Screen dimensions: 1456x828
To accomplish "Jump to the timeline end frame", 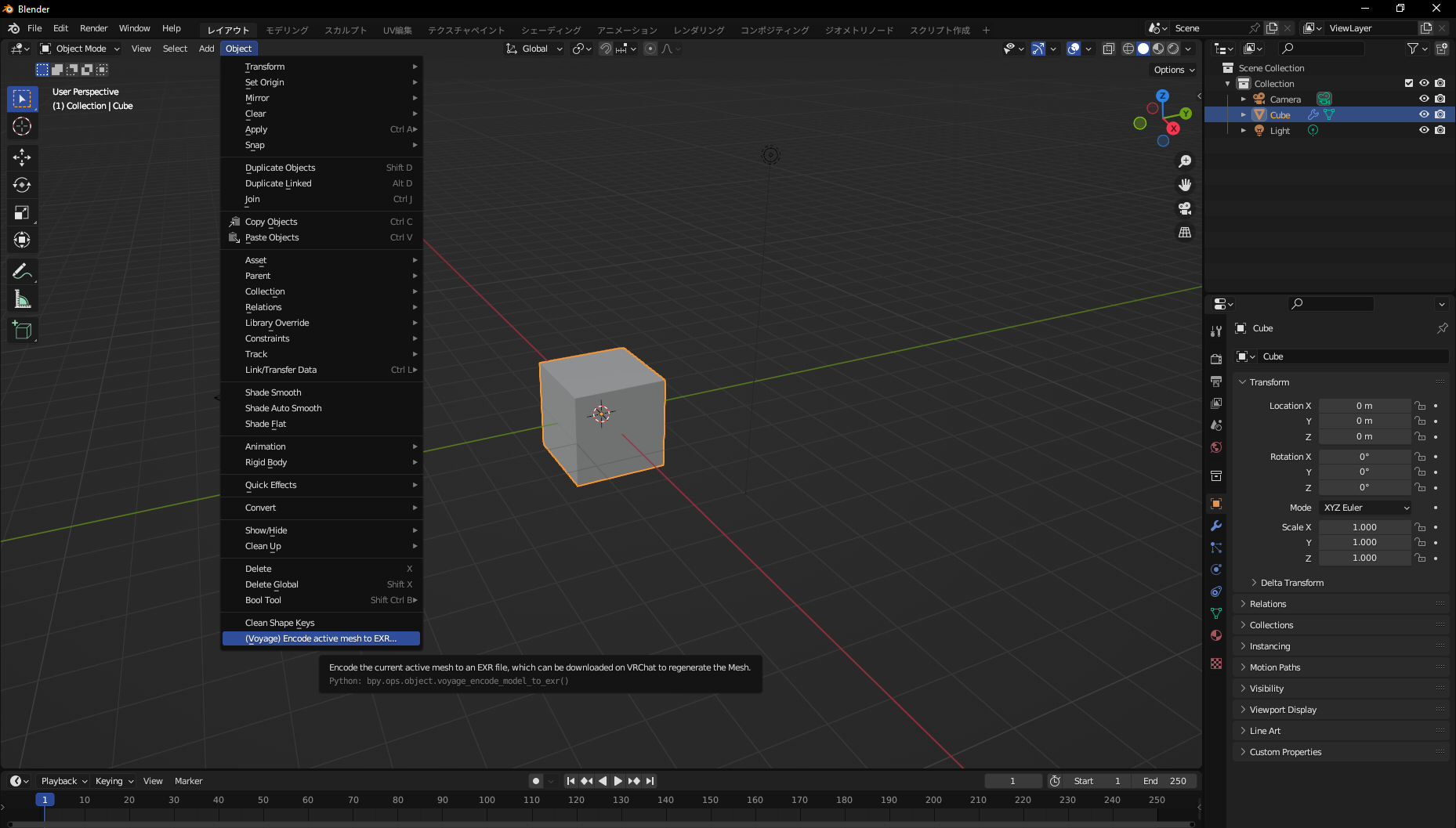I will (x=650, y=781).
